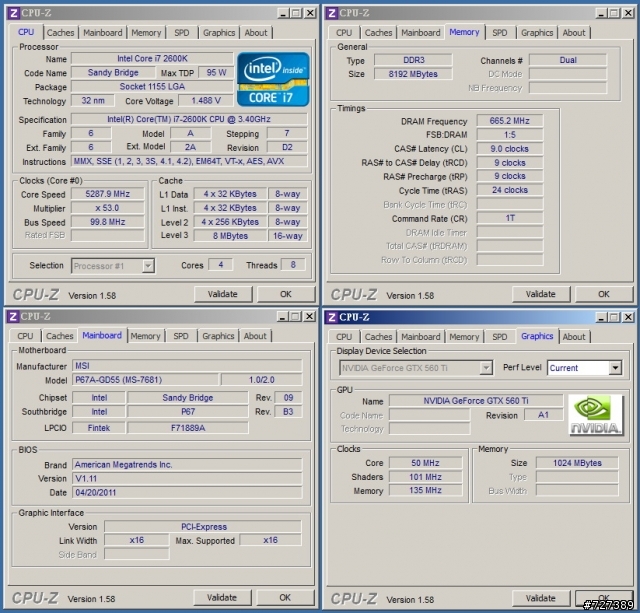The width and height of the screenshot is (640, 613).
Task: Click the GPU Core clock value 50 MHz
Action: pyautogui.click(x=425, y=463)
